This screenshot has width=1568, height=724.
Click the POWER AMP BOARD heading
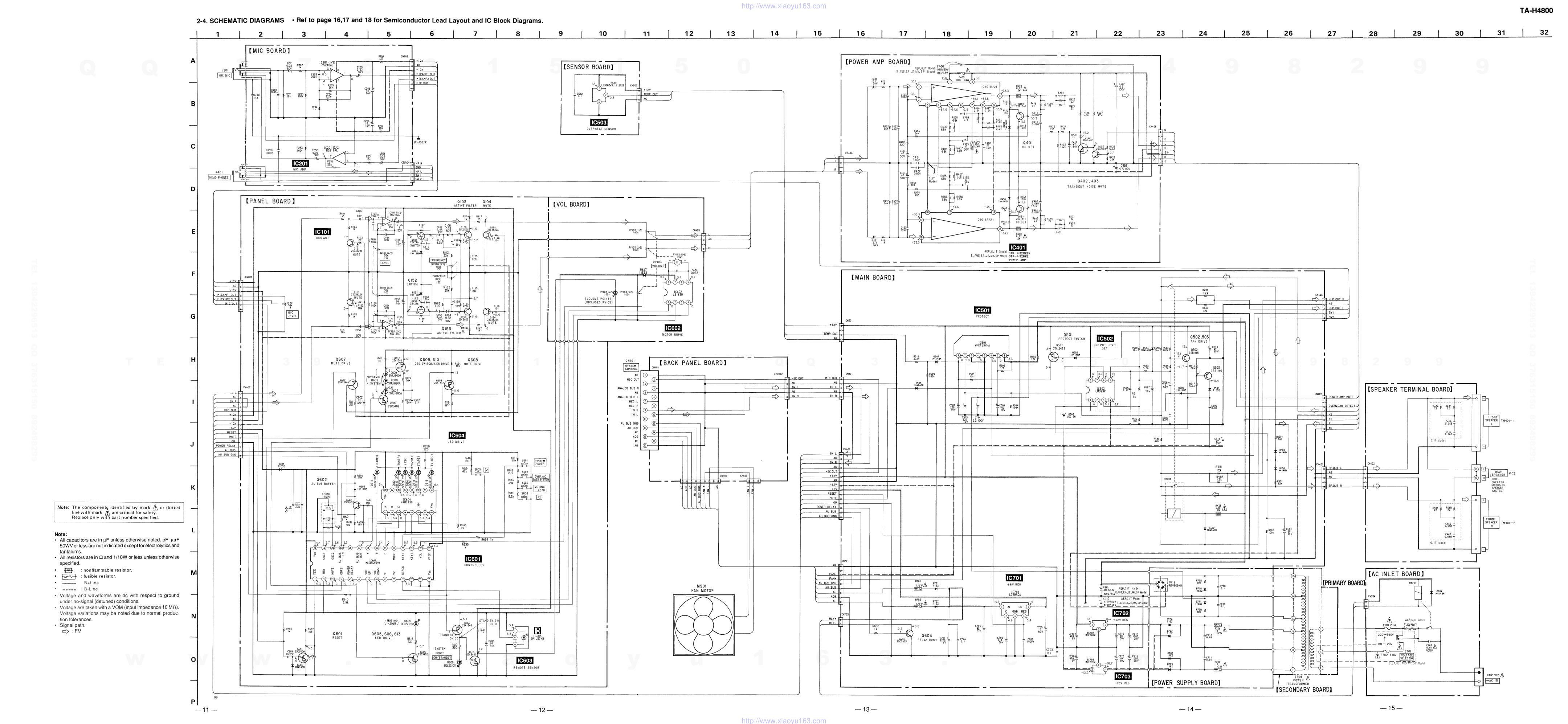877,62
